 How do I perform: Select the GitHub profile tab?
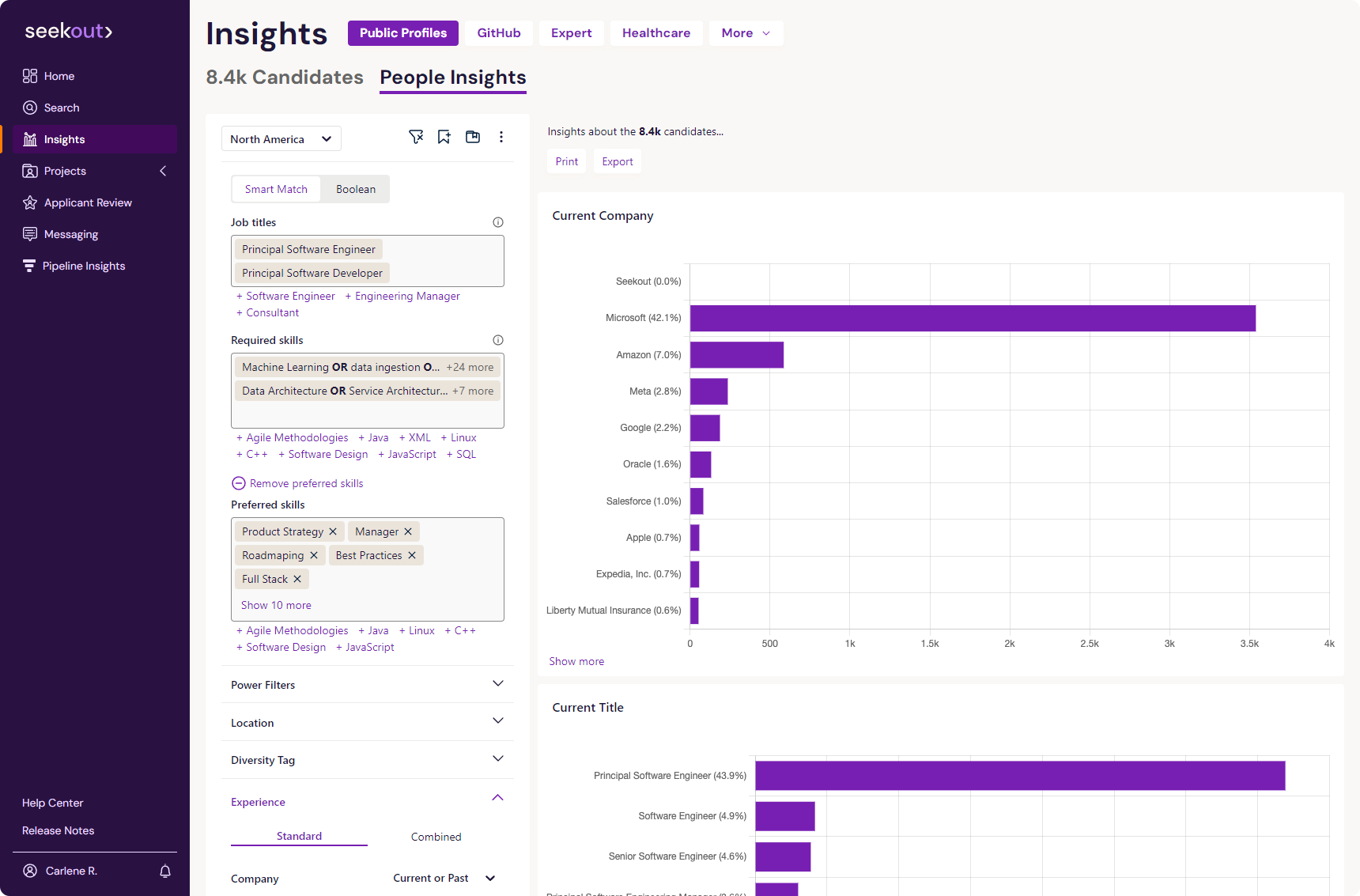[x=499, y=33]
